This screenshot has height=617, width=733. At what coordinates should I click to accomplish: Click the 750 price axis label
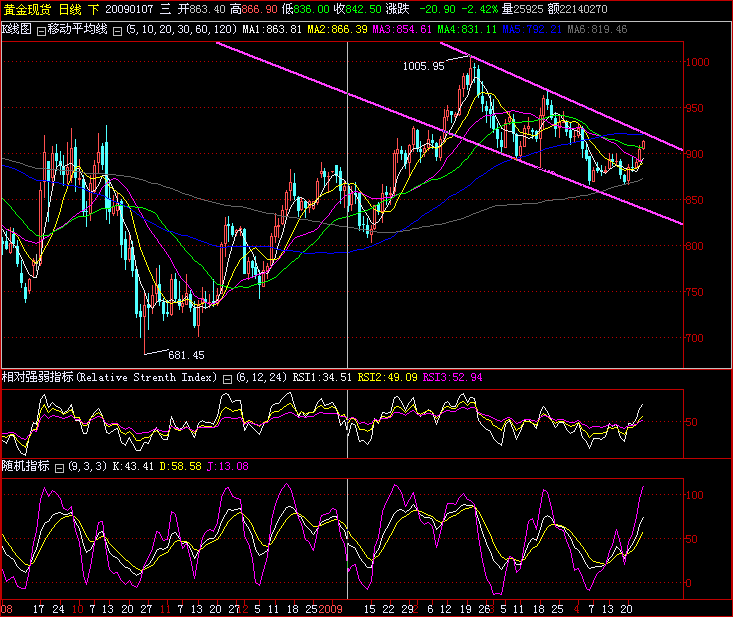[695, 292]
